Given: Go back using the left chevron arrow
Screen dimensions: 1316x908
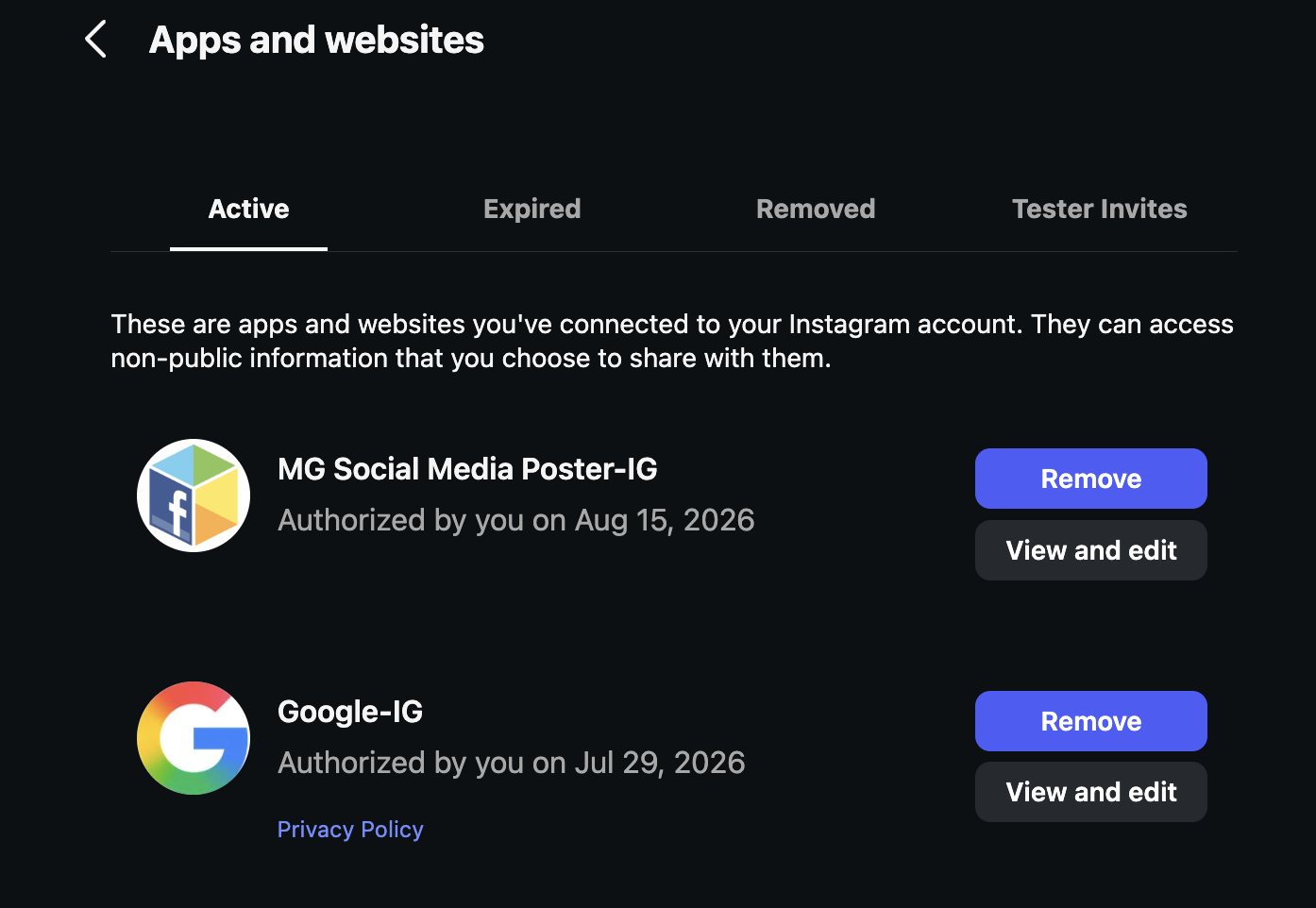Looking at the screenshot, I should pos(95,40).
